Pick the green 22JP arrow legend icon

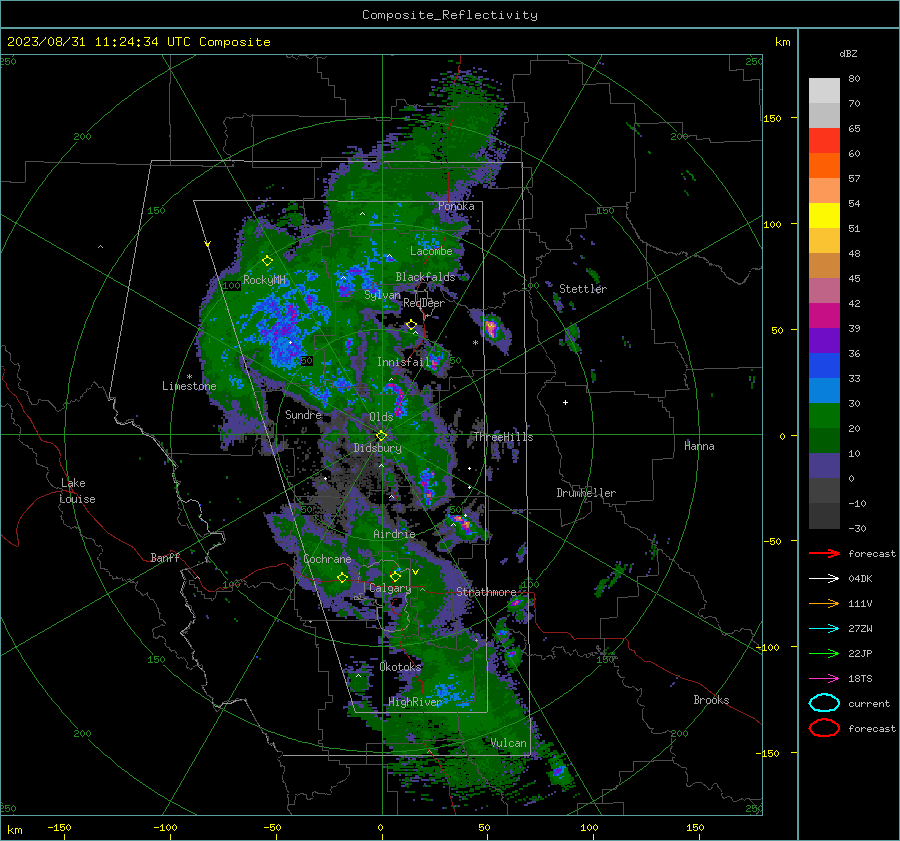point(824,653)
